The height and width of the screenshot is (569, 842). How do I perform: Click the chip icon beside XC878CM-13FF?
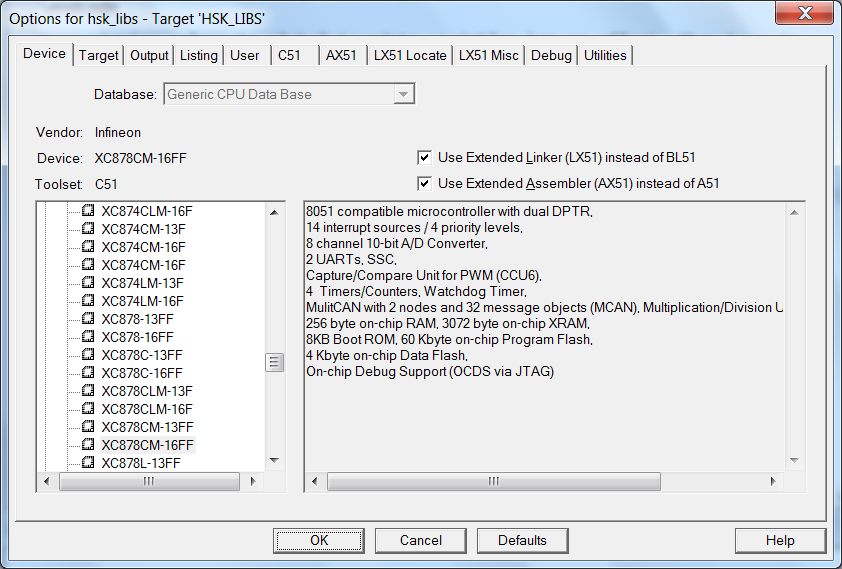tap(88, 427)
